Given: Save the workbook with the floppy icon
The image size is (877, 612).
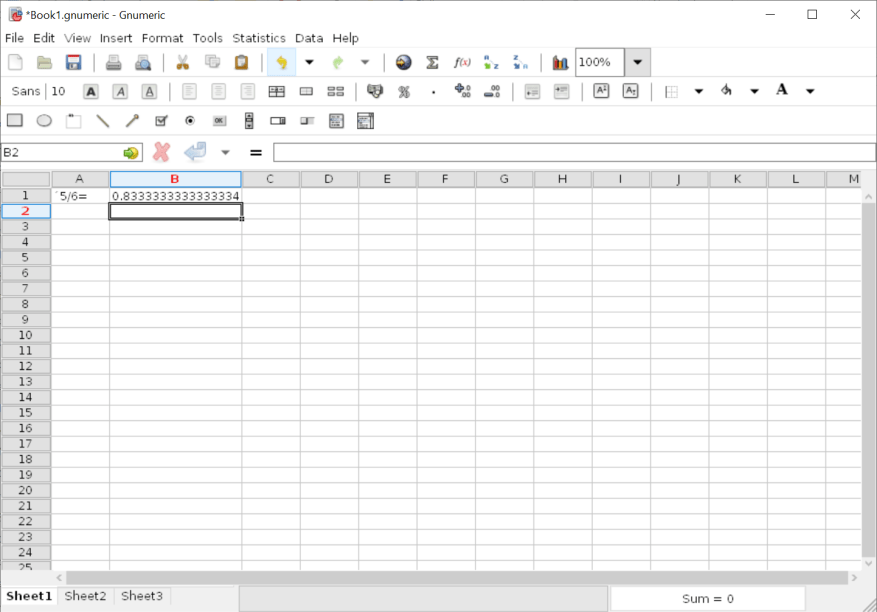Looking at the screenshot, I should (x=73, y=62).
